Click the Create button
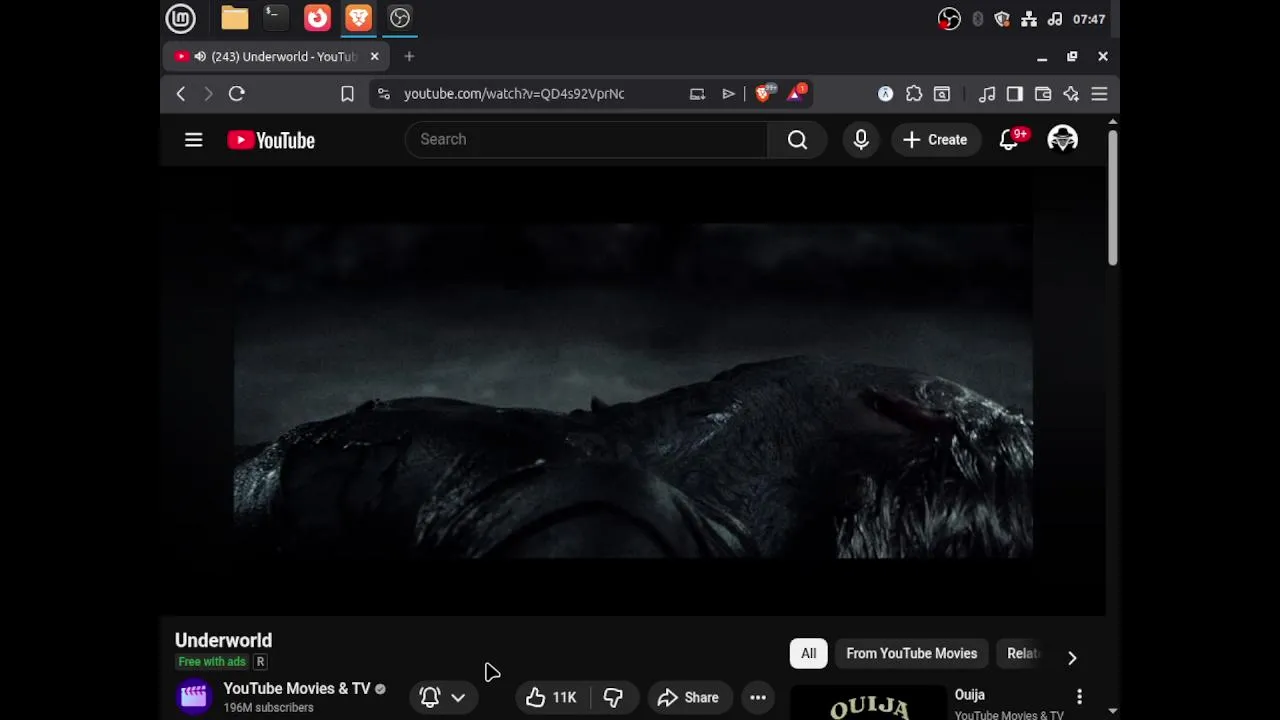 (935, 140)
